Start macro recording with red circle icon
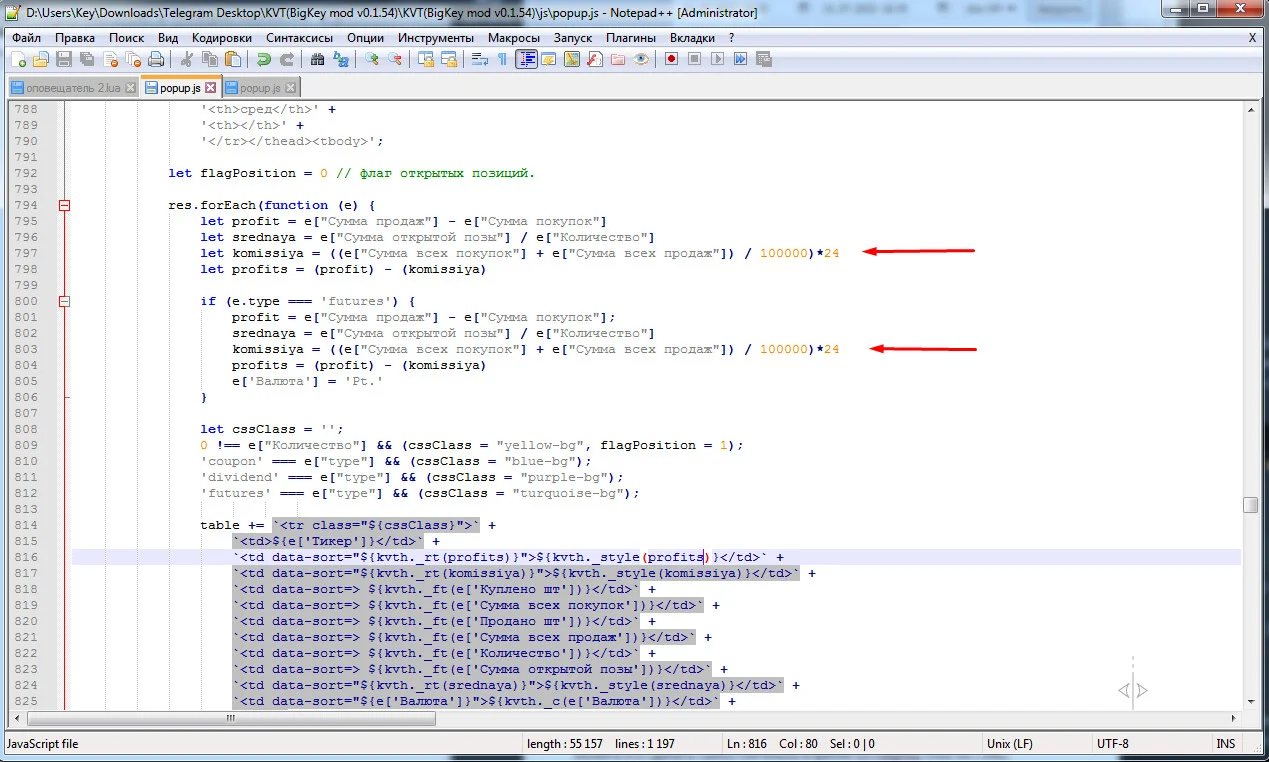The image size is (1269, 762). pos(671,59)
